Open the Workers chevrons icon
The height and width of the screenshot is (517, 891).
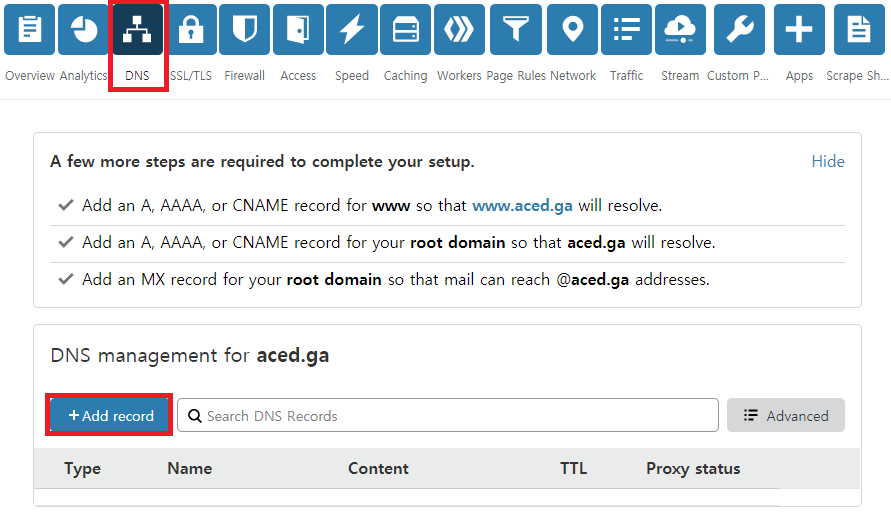click(x=459, y=30)
